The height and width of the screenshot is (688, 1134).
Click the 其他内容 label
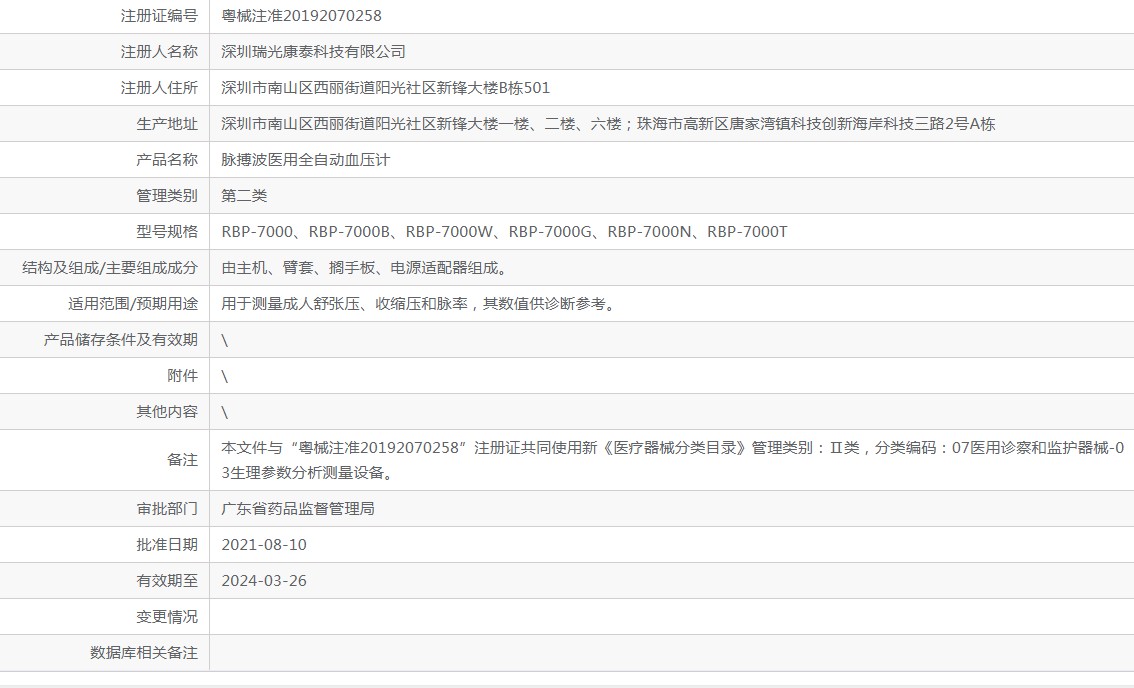pos(167,412)
